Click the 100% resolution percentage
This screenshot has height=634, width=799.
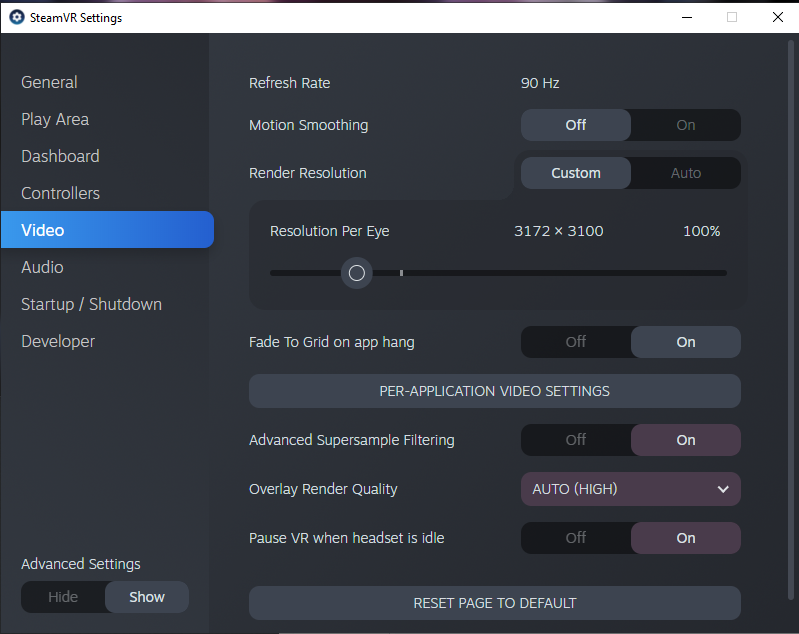(702, 231)
